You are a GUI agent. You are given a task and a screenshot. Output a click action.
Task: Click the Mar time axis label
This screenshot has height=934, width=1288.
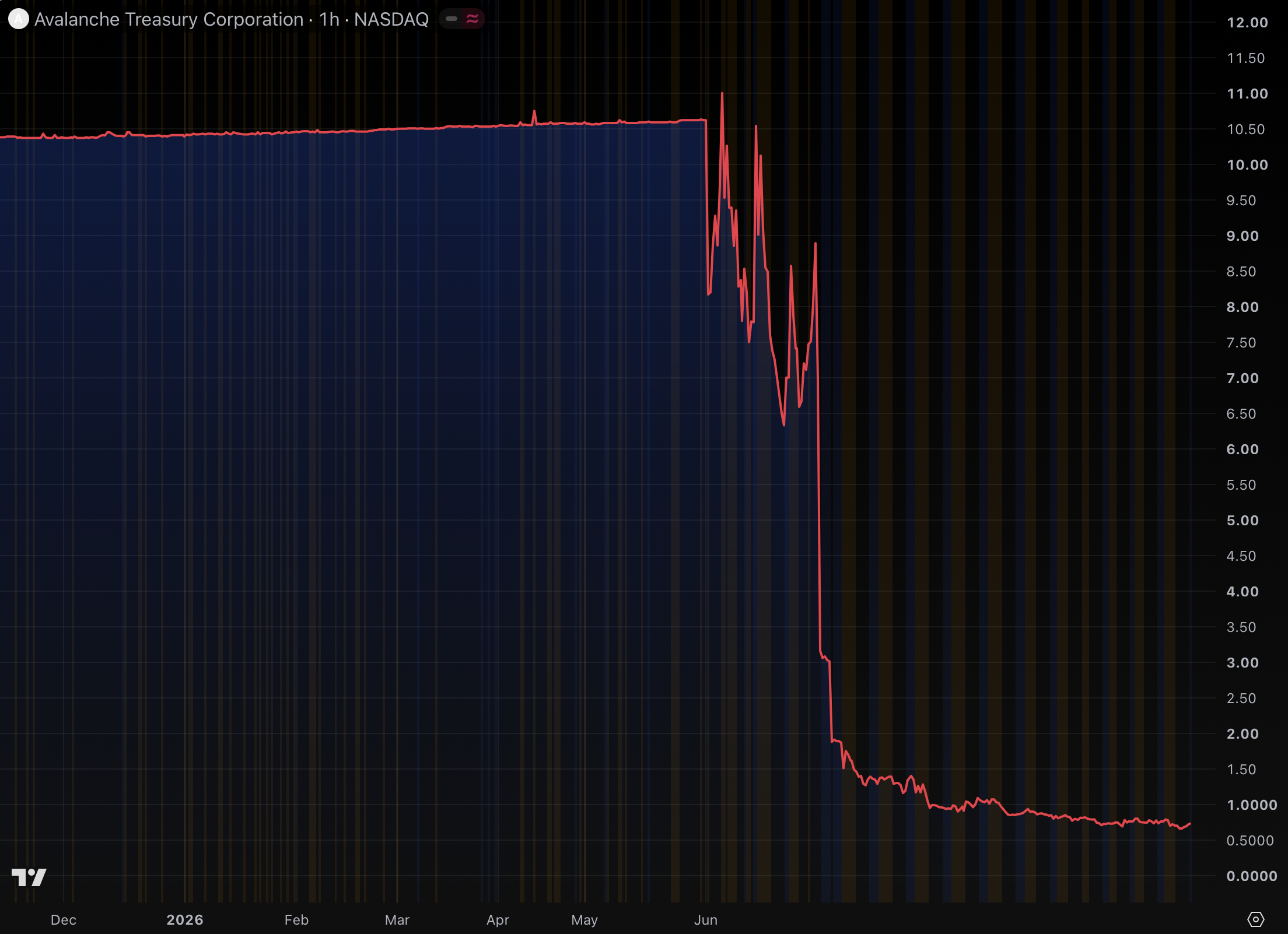[397, 920]
